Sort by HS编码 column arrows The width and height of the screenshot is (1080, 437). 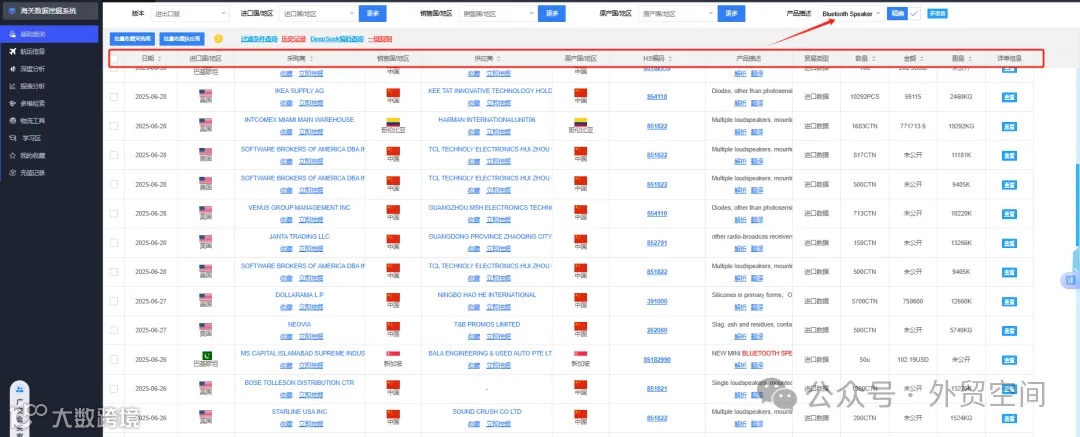pyautogui.click(x=670, y=59)
